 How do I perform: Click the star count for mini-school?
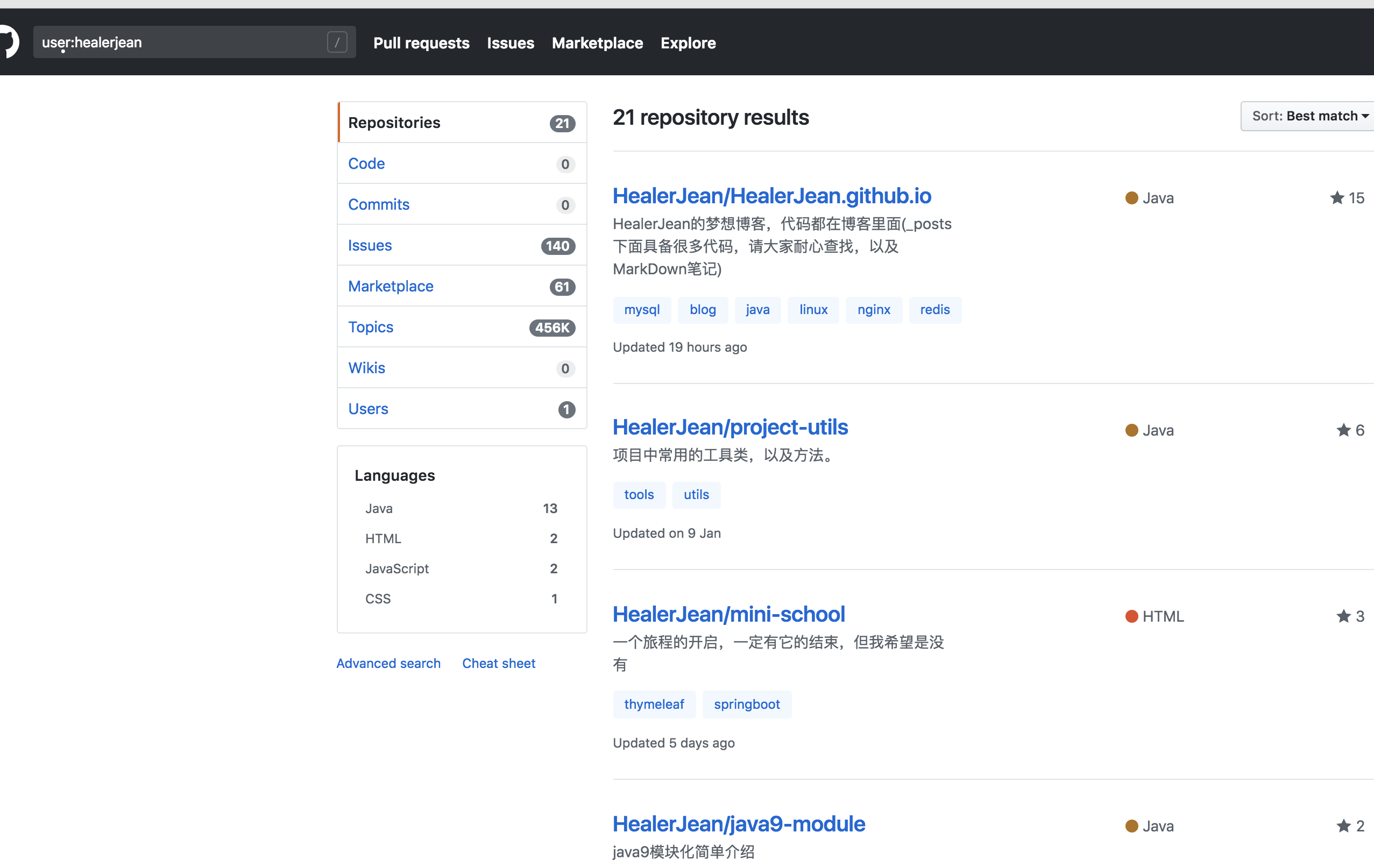(x=1359, y=616)
